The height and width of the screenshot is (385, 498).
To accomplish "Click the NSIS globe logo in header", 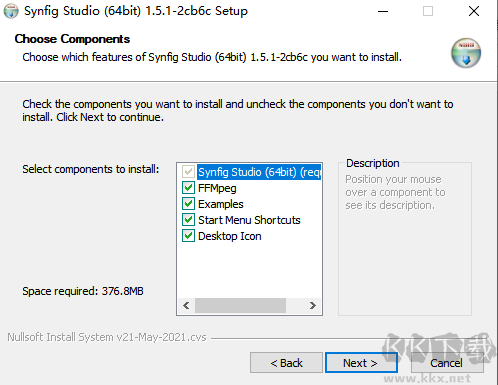I will tap(466, 53).
